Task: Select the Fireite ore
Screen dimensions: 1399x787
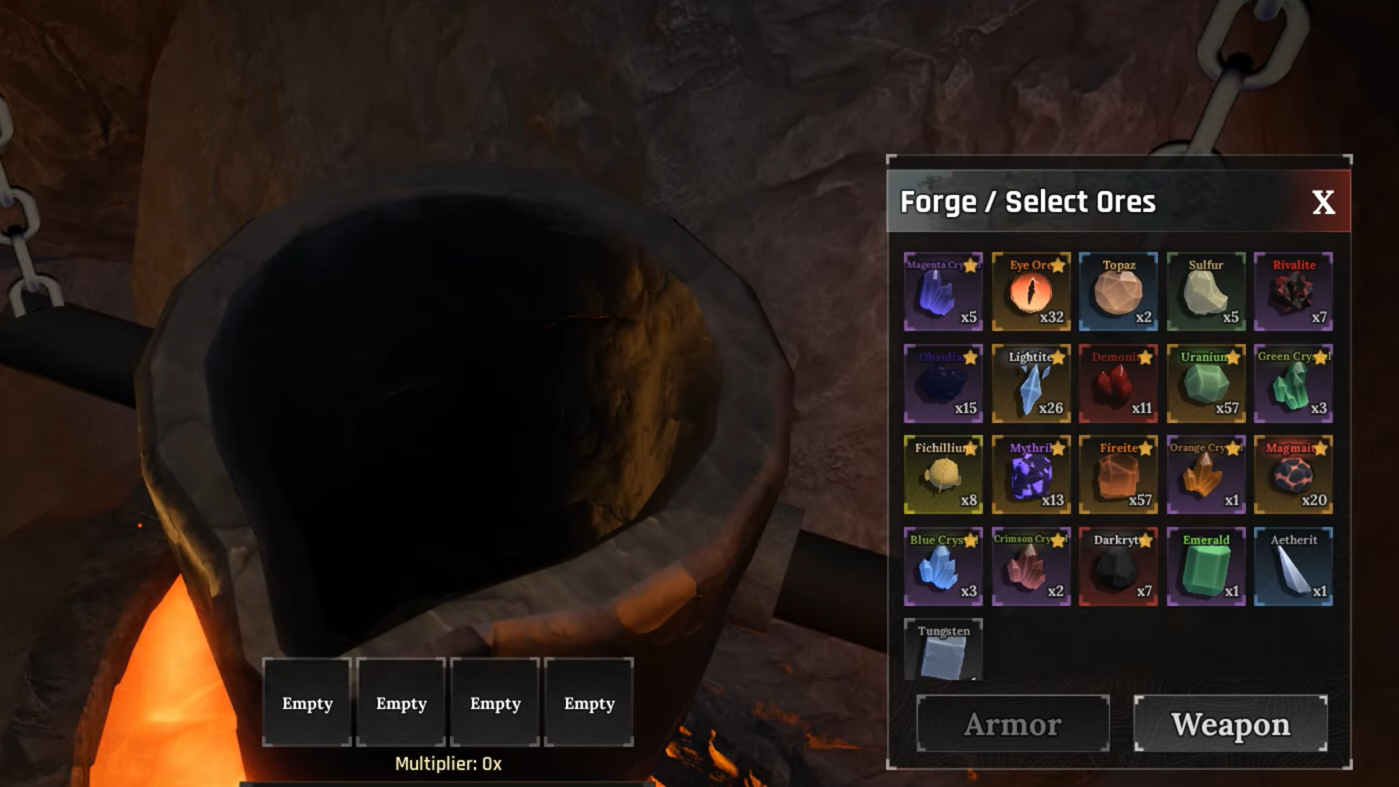Action: (1118, 474)
